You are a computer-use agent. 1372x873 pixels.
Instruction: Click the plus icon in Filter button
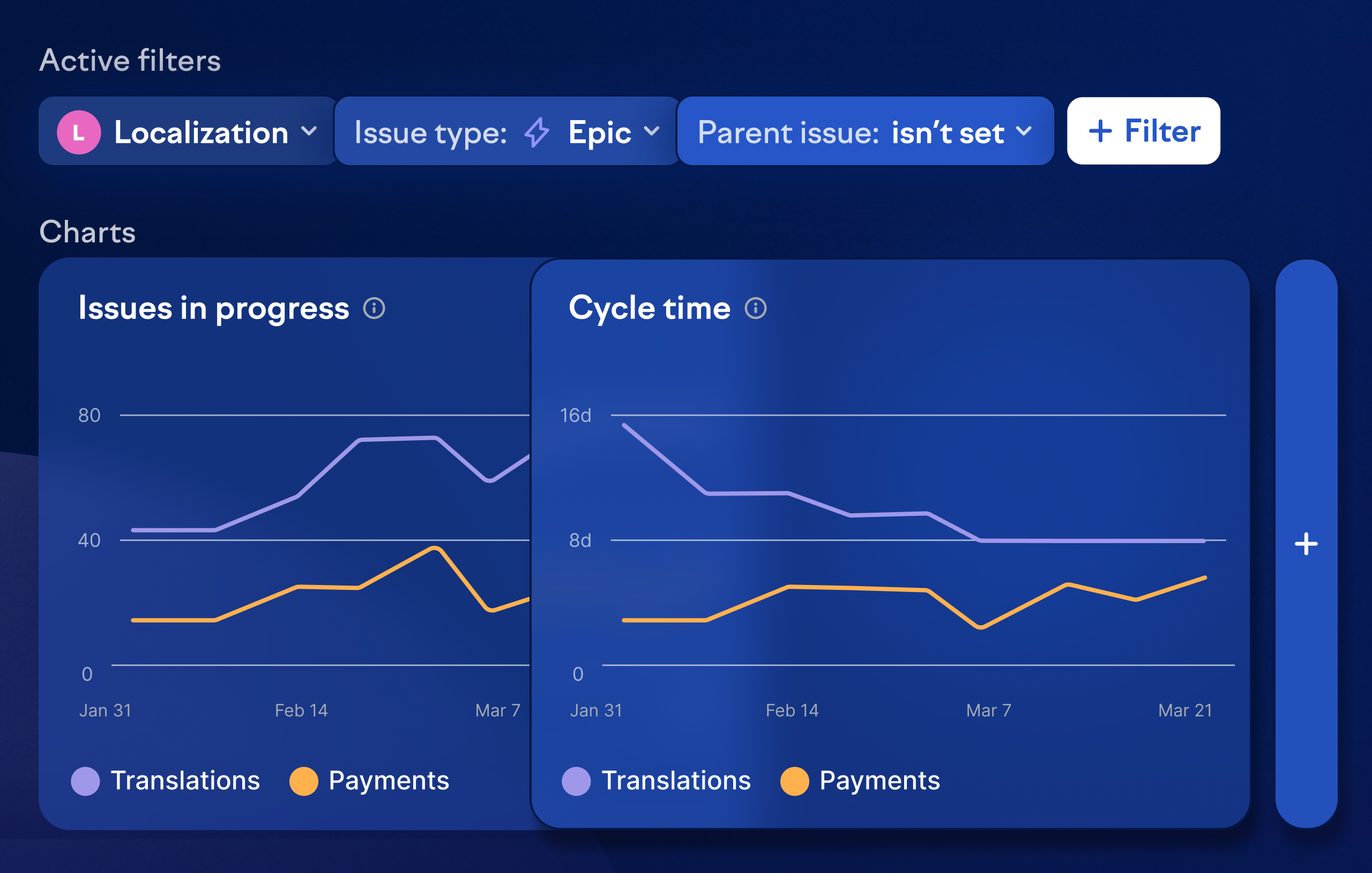tap(1100, 131)
